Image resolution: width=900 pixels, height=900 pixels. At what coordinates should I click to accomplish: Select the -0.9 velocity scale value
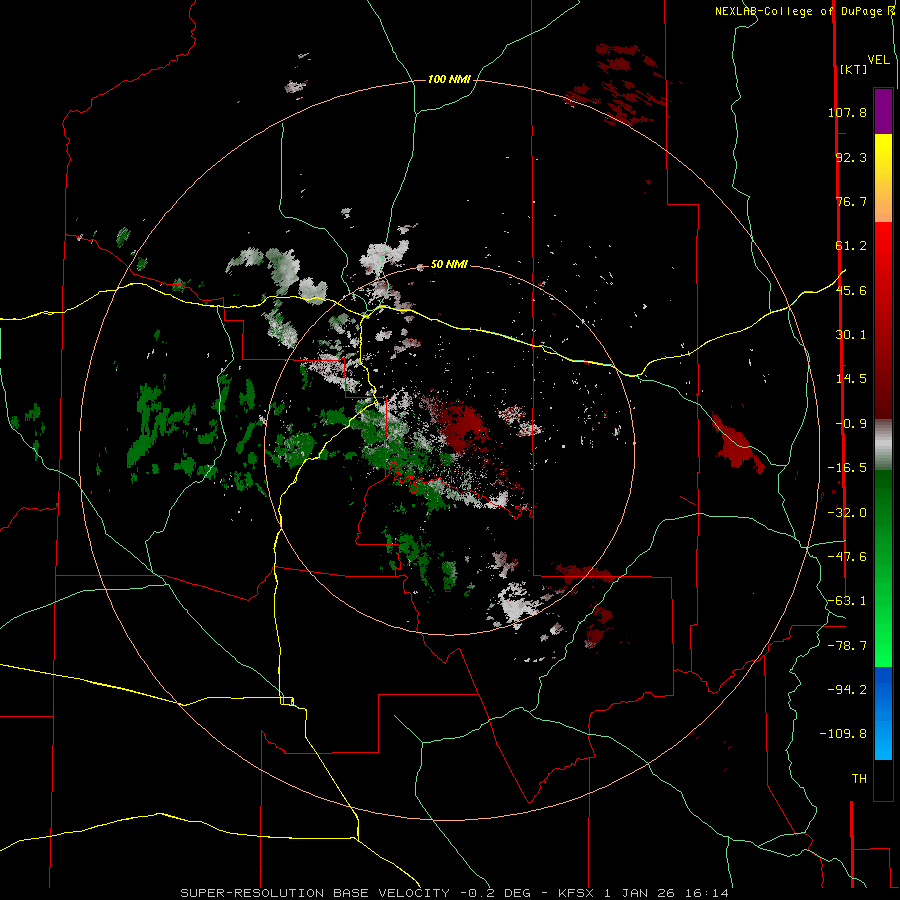click(851, 424)
